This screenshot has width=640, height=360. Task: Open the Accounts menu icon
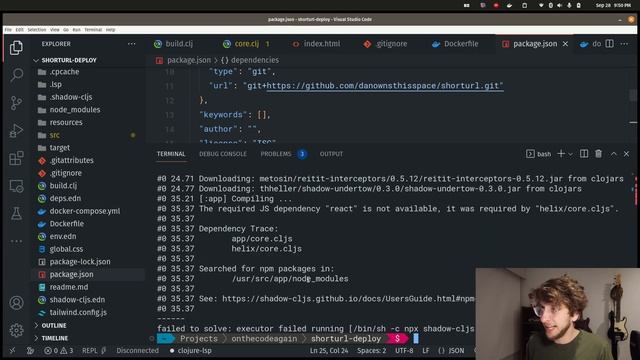click(16, 303)
